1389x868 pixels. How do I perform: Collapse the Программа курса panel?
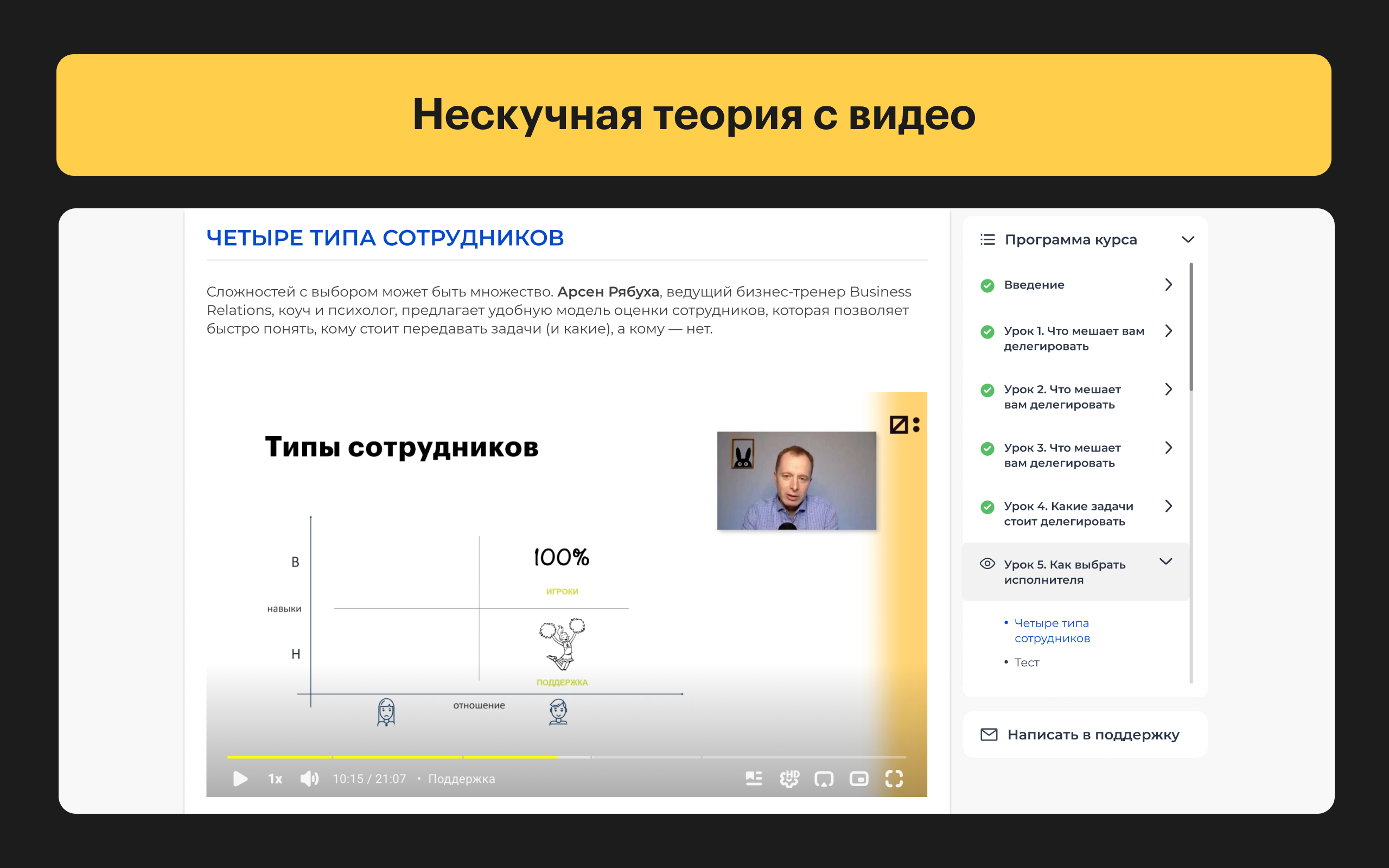(1188, 239)
